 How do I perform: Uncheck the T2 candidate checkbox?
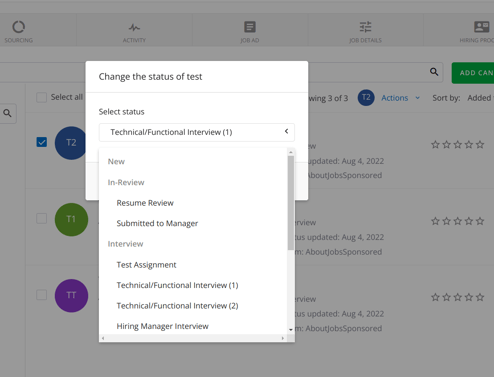click(x=42, y=142)
